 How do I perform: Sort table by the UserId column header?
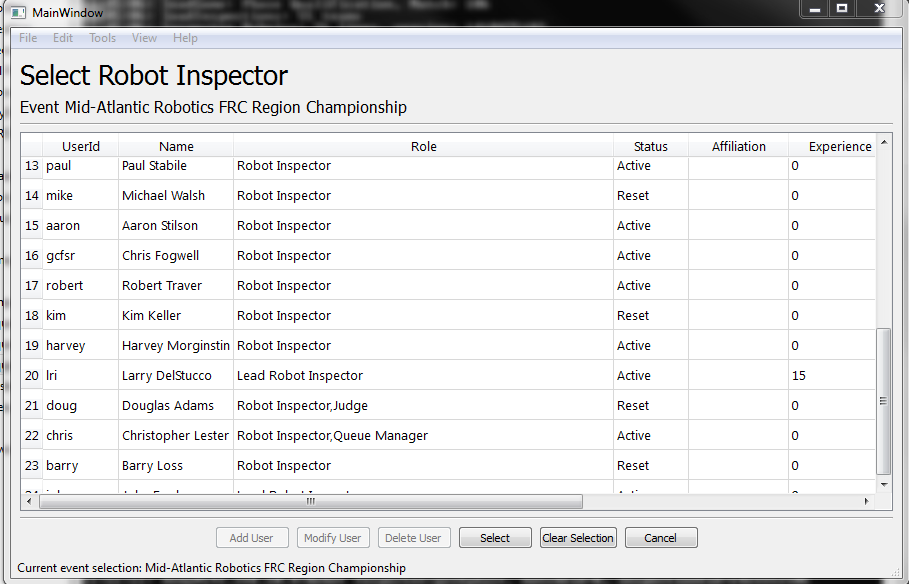(81, 147)
